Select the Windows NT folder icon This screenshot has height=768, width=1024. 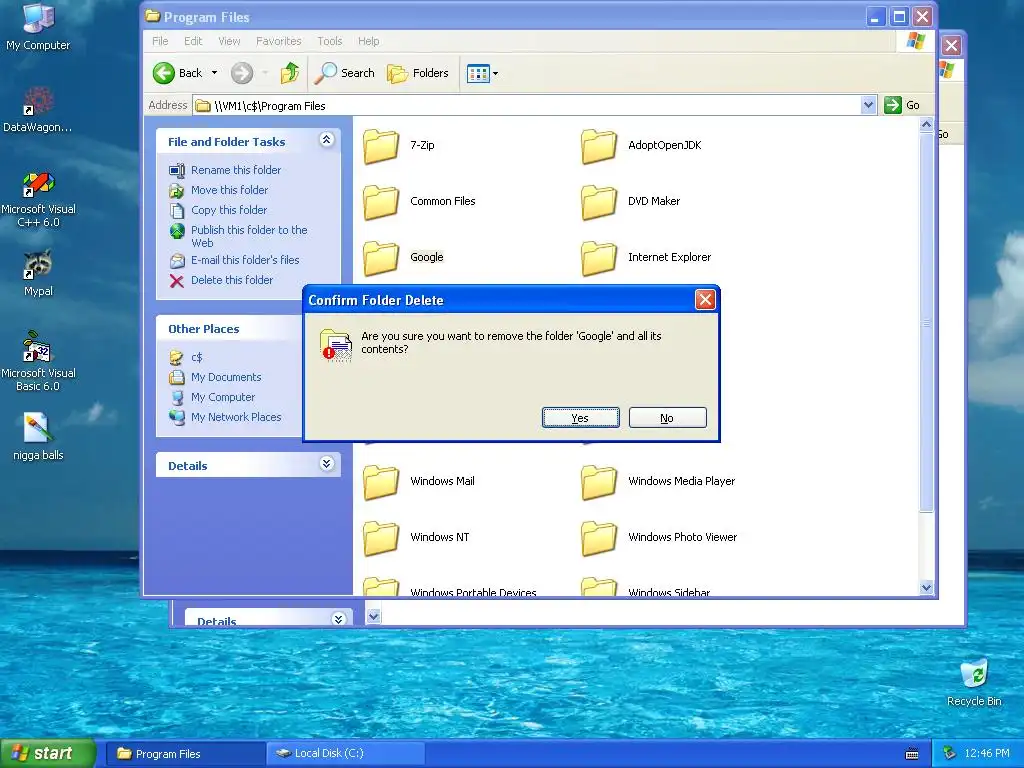pos(381,538)
